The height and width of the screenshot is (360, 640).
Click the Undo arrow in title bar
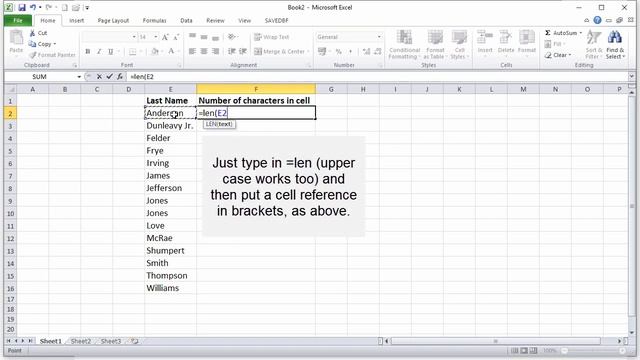33,7
